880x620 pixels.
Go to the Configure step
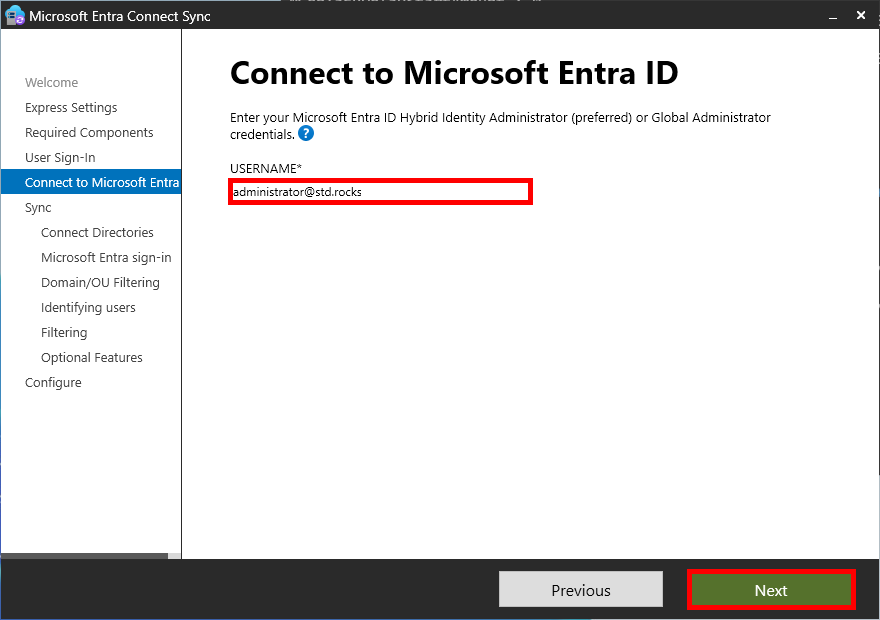coord(53,382)
